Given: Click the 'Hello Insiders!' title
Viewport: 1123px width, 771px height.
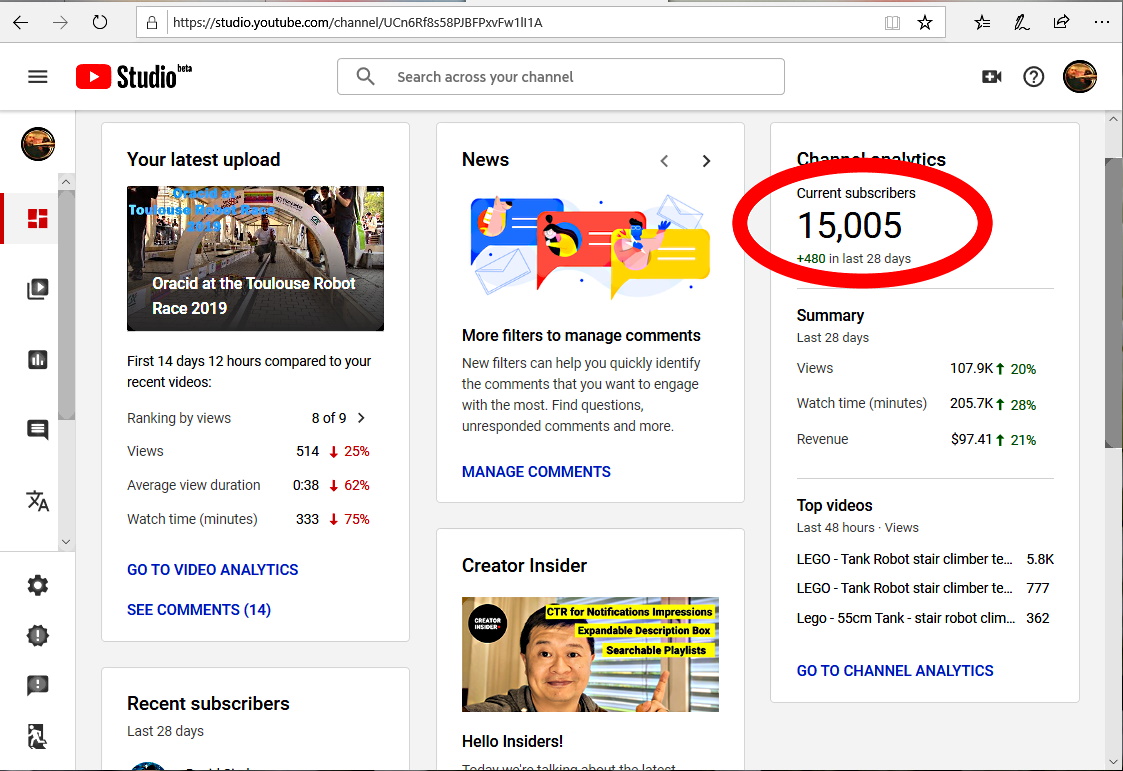Looking at the screenshot, I should 512,742.
